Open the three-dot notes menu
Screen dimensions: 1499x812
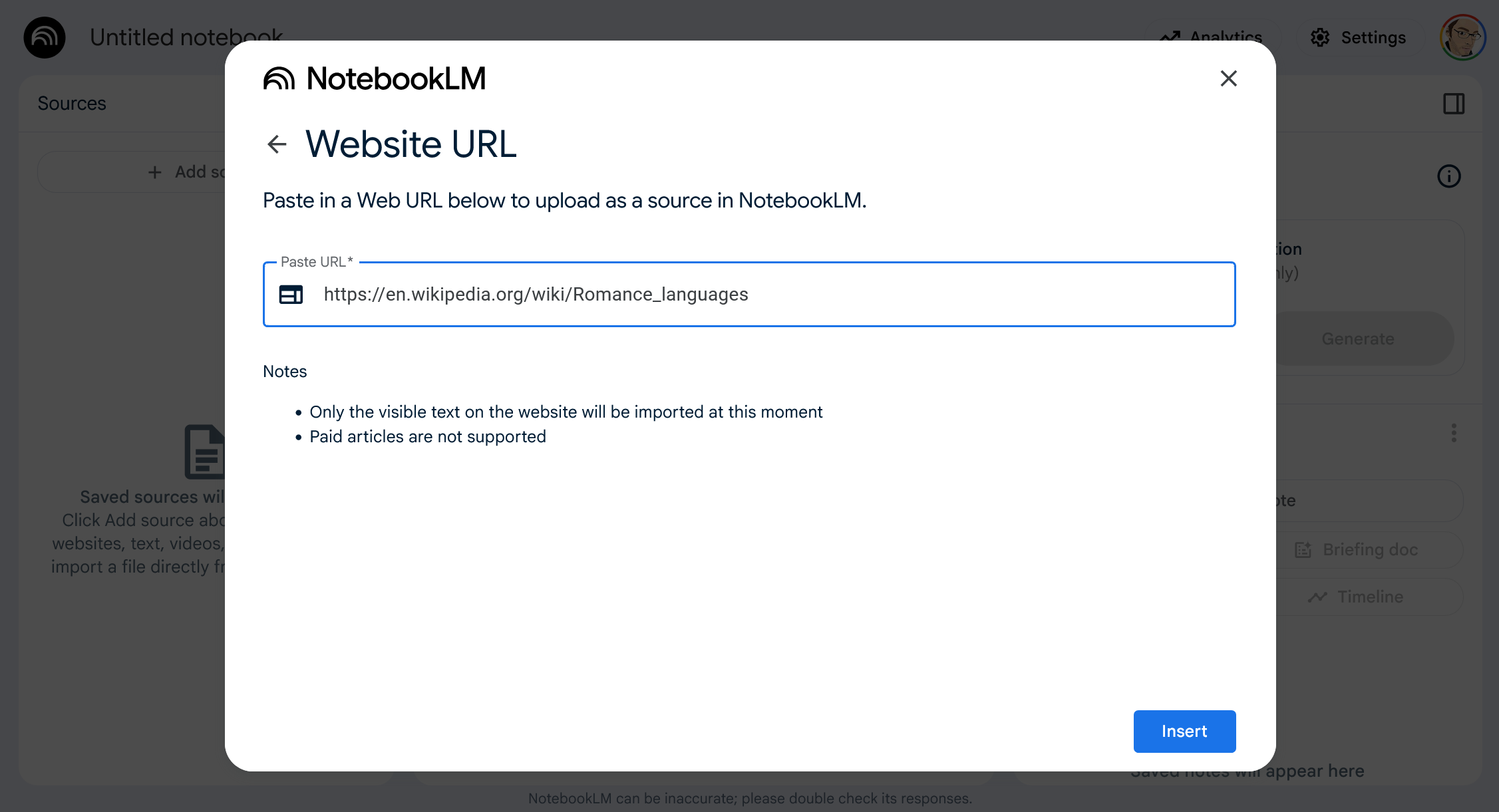(x=1454, y=433)
